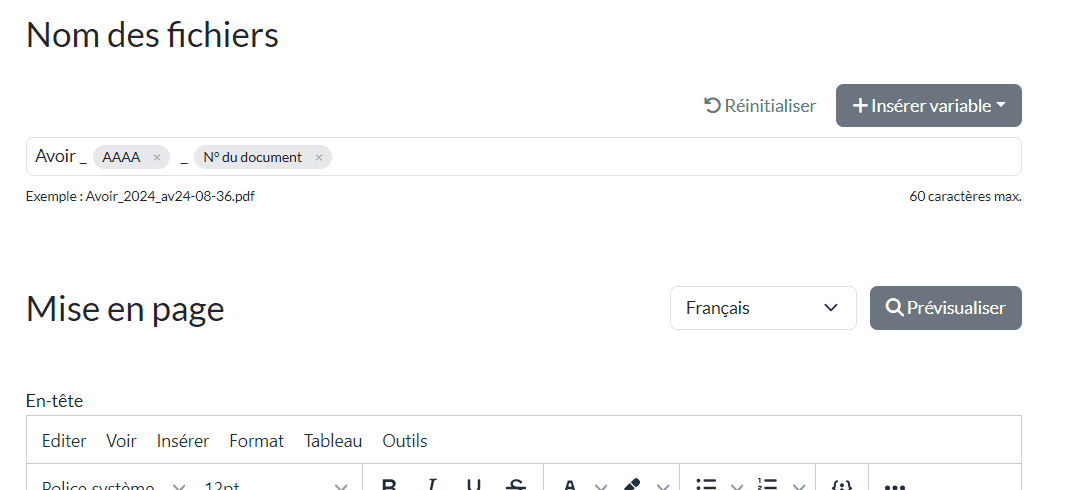This screenshot has width=1075, height=490.
Task: Open the Voir menu
Action: pos(121,440)
